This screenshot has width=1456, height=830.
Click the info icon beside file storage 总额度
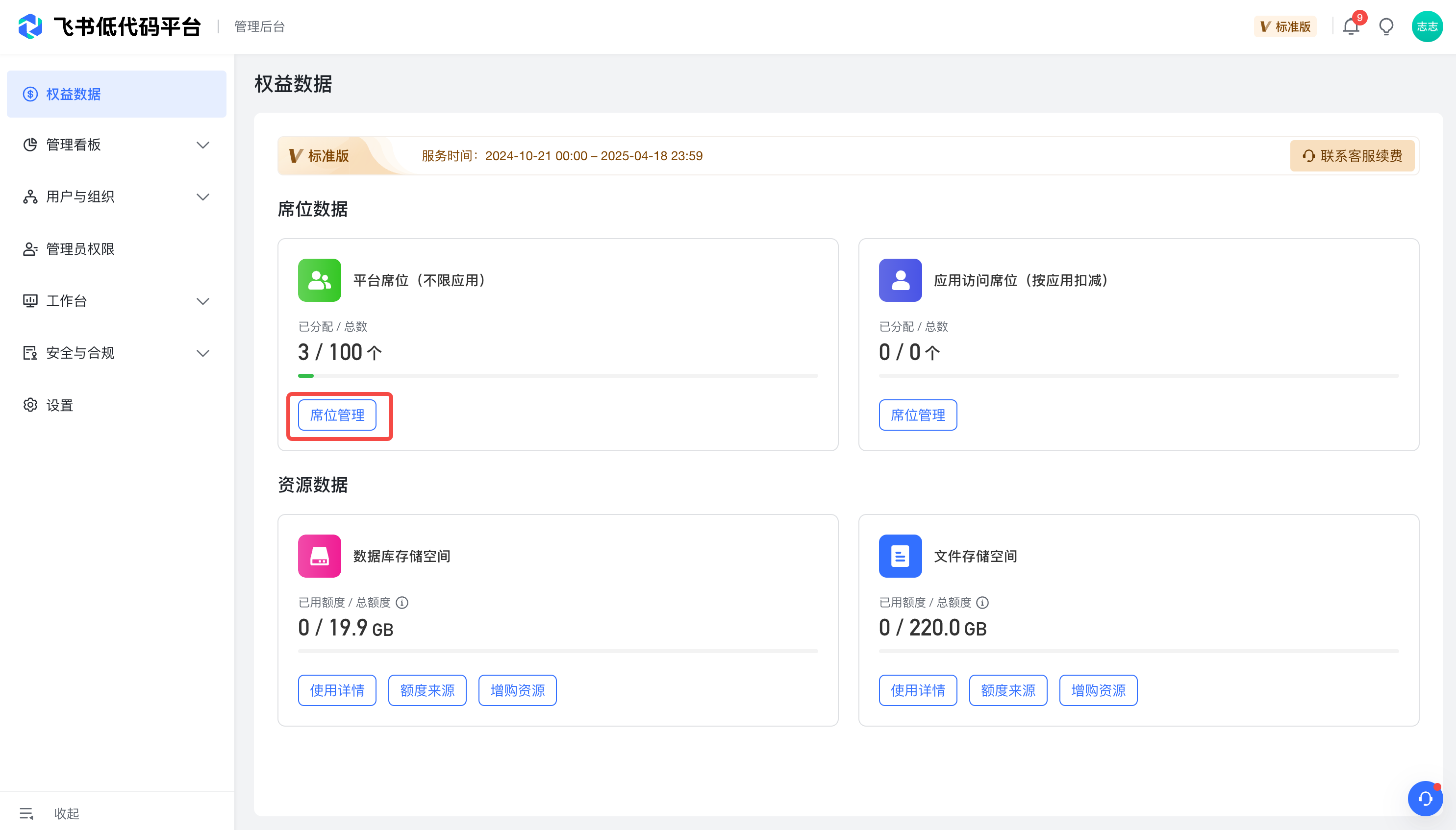click(982, 603)
